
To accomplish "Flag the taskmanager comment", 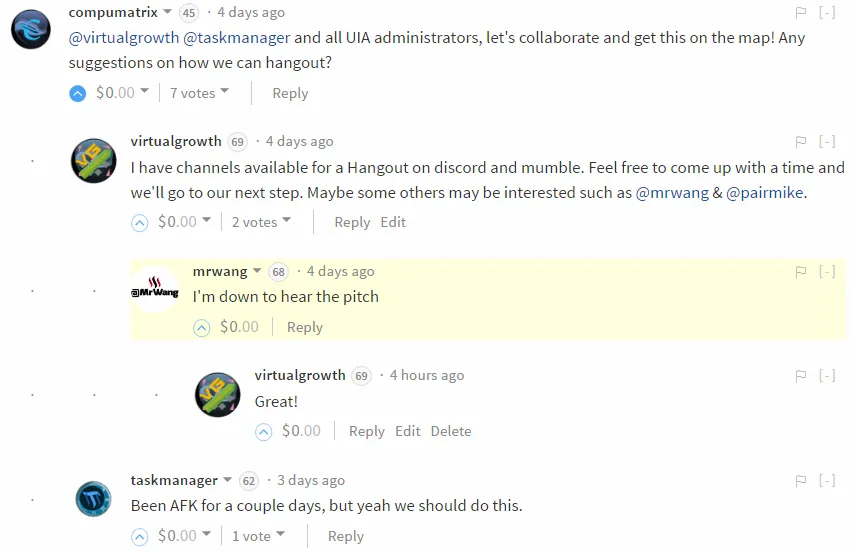I will click(x=801, y=481).
